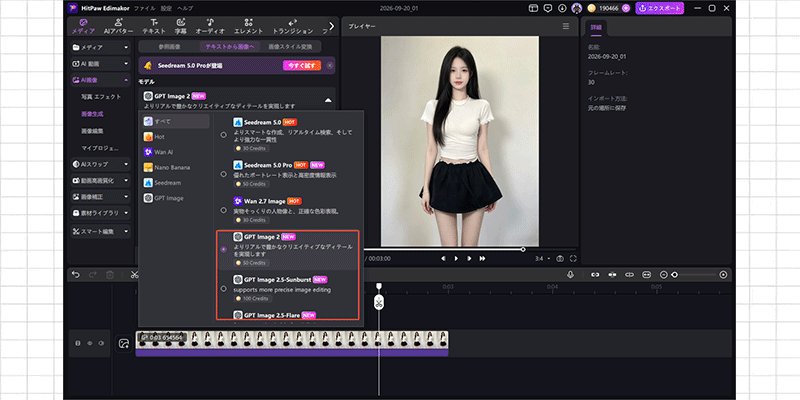Click the player progress bar handle
800x400 pixels.
(523, 249)
